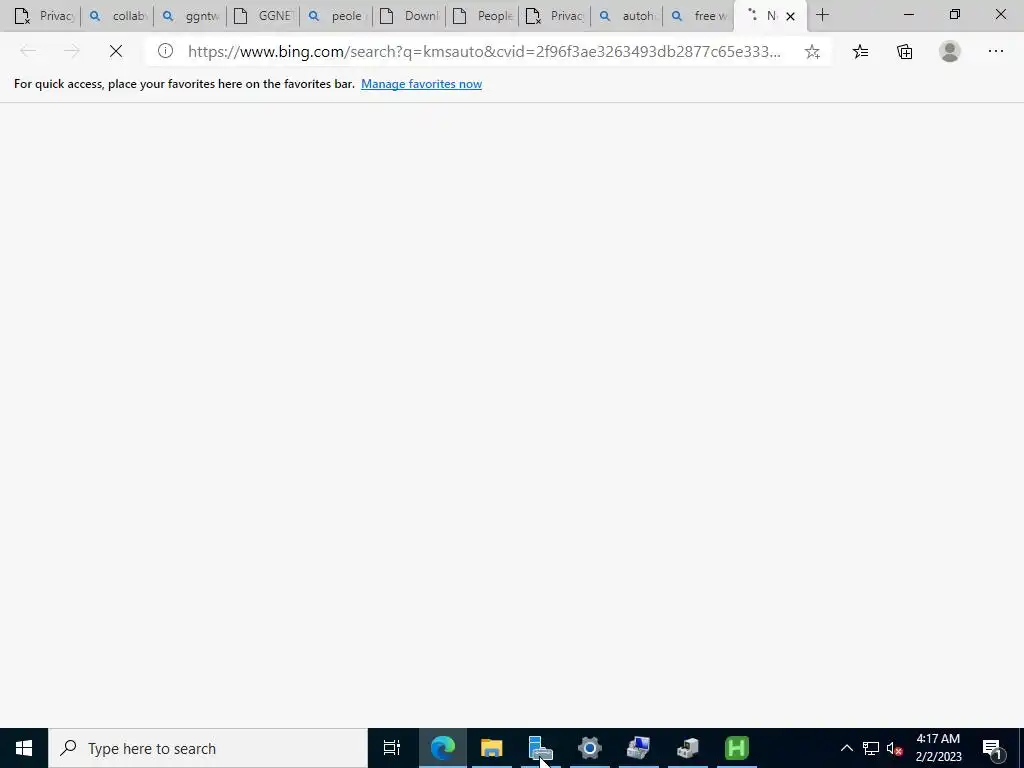Click the bing.com address bar URL

(484, 52)
